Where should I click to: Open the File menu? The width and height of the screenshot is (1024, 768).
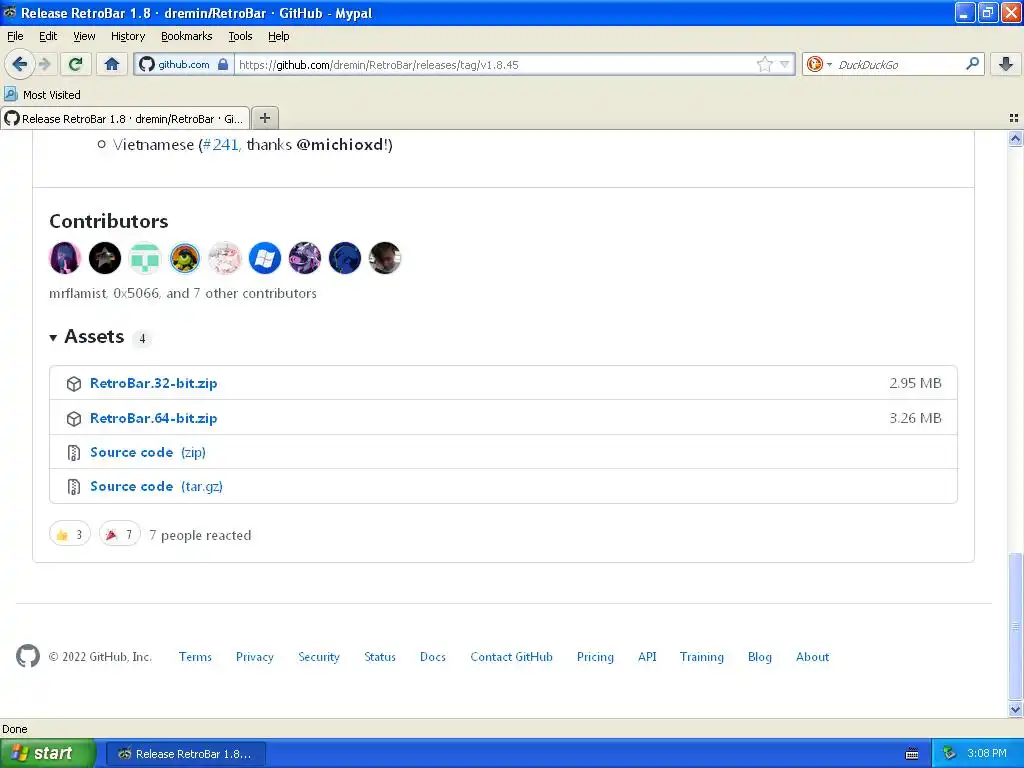click(x=15, y=36)
